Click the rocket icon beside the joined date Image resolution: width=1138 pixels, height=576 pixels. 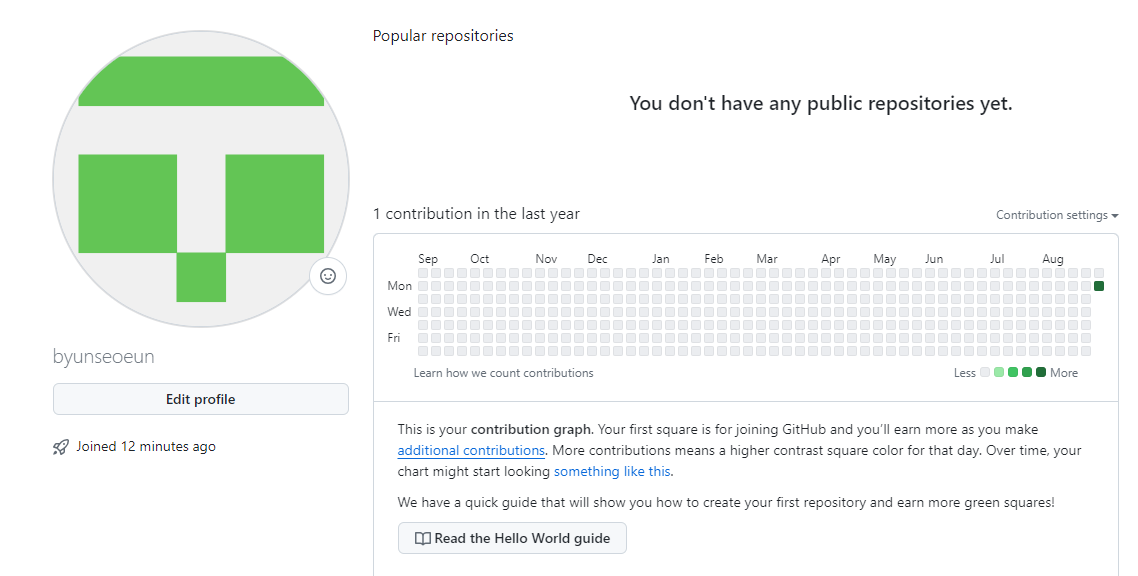(61, 447)
